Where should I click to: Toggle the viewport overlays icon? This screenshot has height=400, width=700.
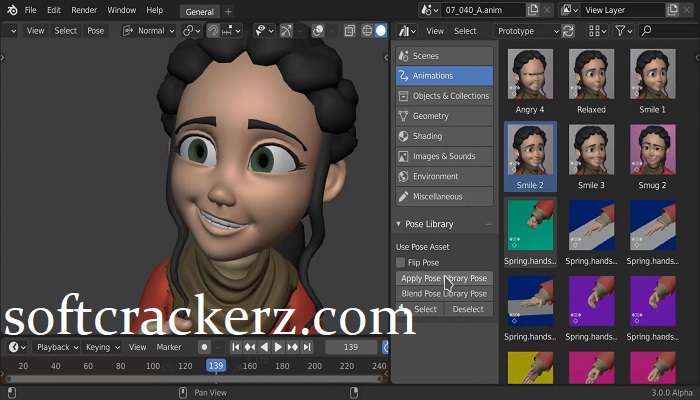coord(318,31)
